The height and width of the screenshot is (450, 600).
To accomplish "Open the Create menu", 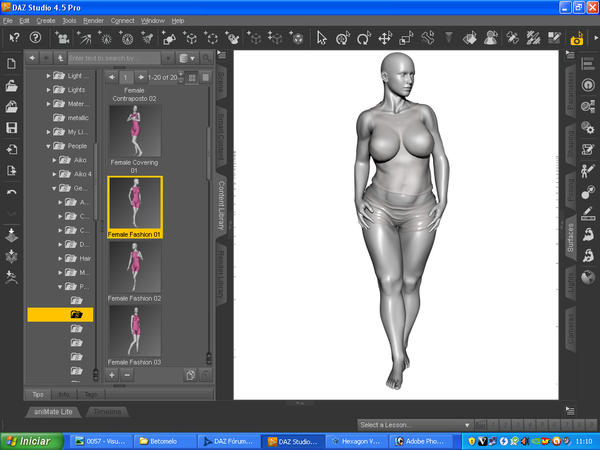I will tap(46, 21).
